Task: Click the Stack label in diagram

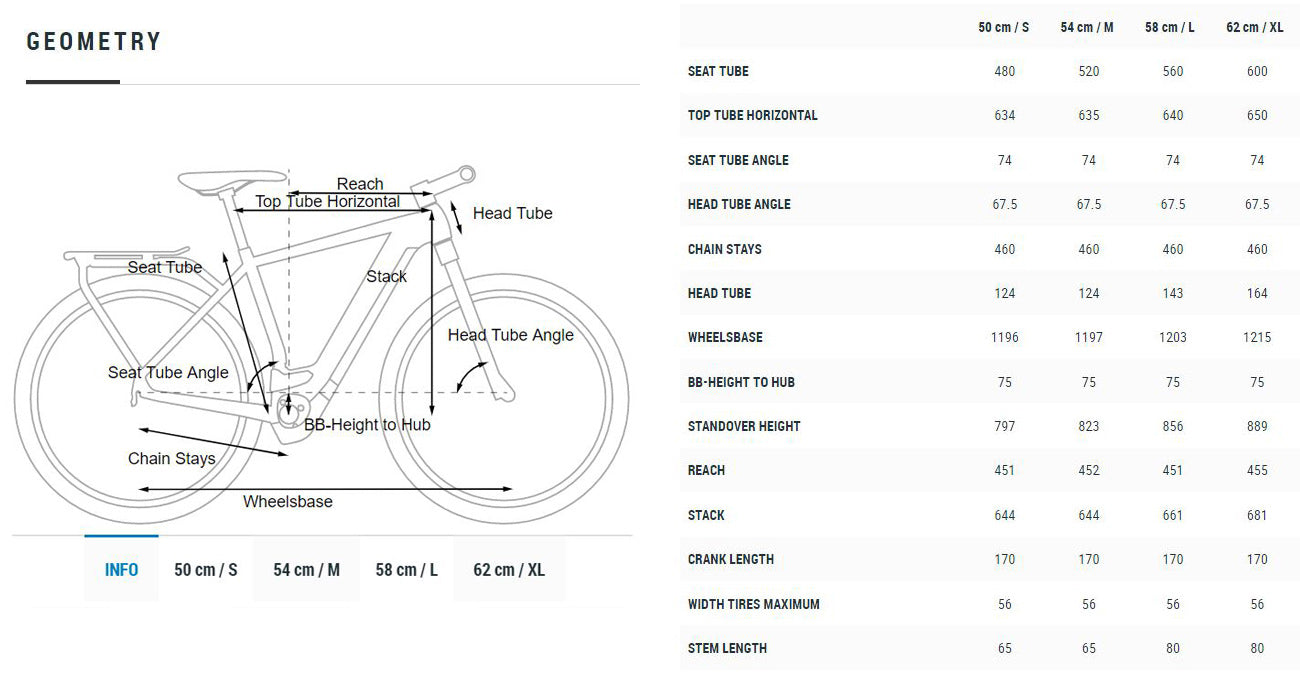Action: point(386,276)
